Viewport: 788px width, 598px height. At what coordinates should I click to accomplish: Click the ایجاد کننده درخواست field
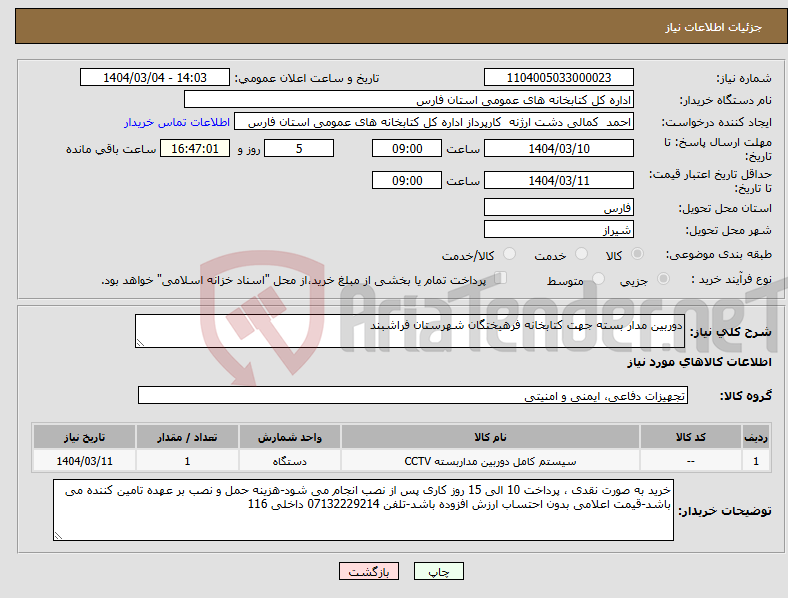[x=434, y=122]
